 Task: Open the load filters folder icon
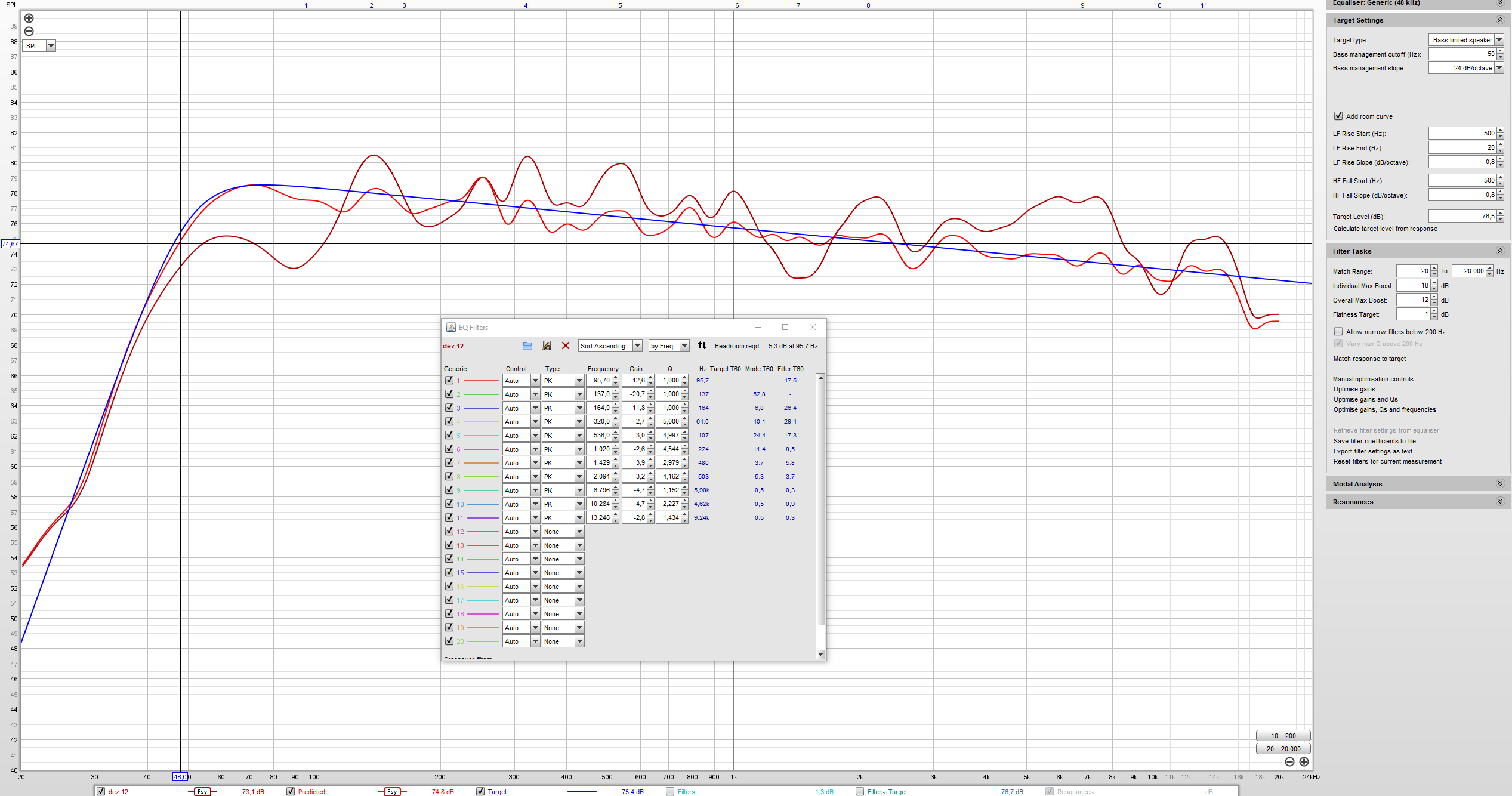[527, 346]
